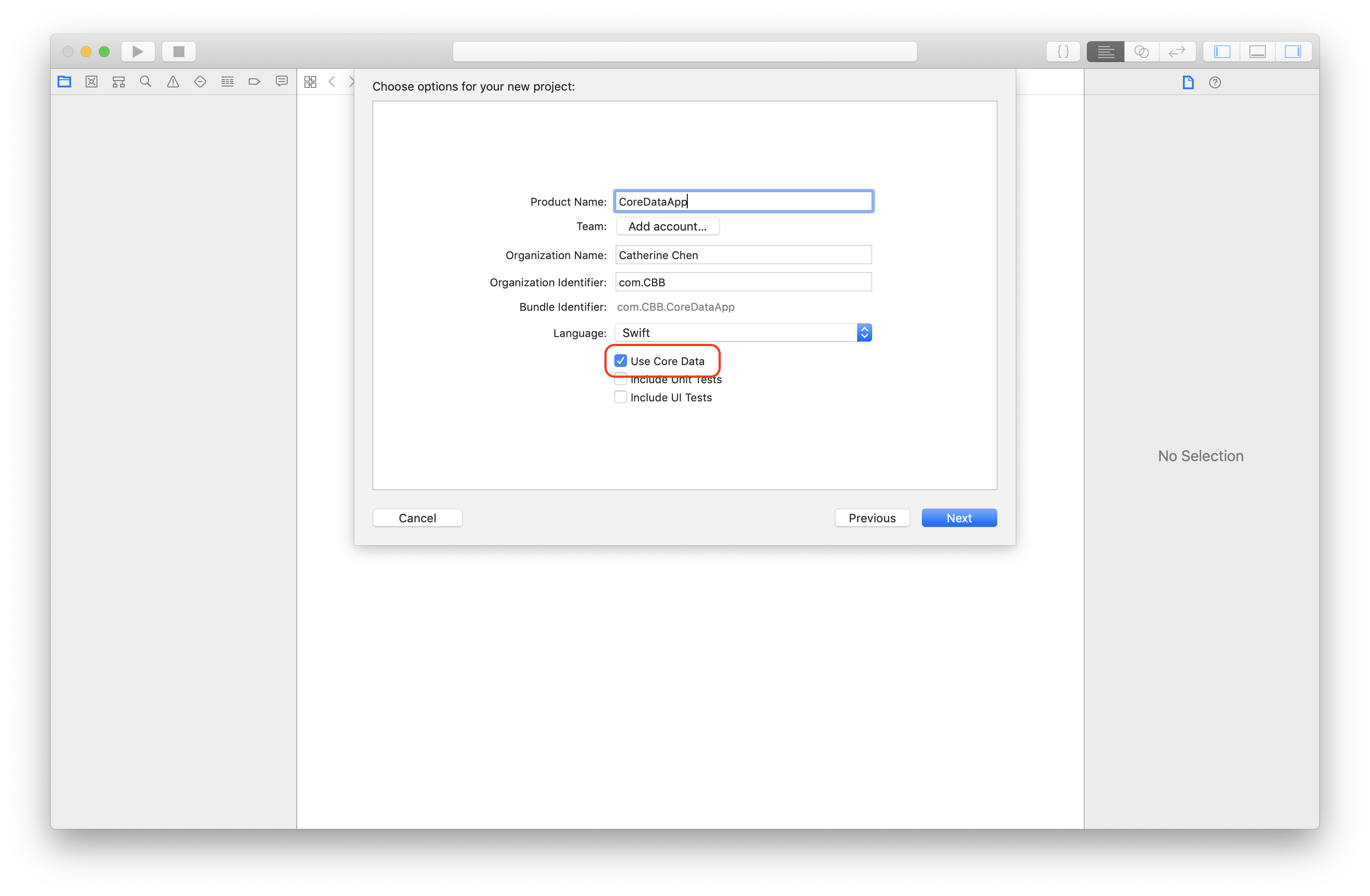Viewport: 1370px width, 896px height.
Task: Click the Stop button in toolbar
Action: click(x=179, y=52)
